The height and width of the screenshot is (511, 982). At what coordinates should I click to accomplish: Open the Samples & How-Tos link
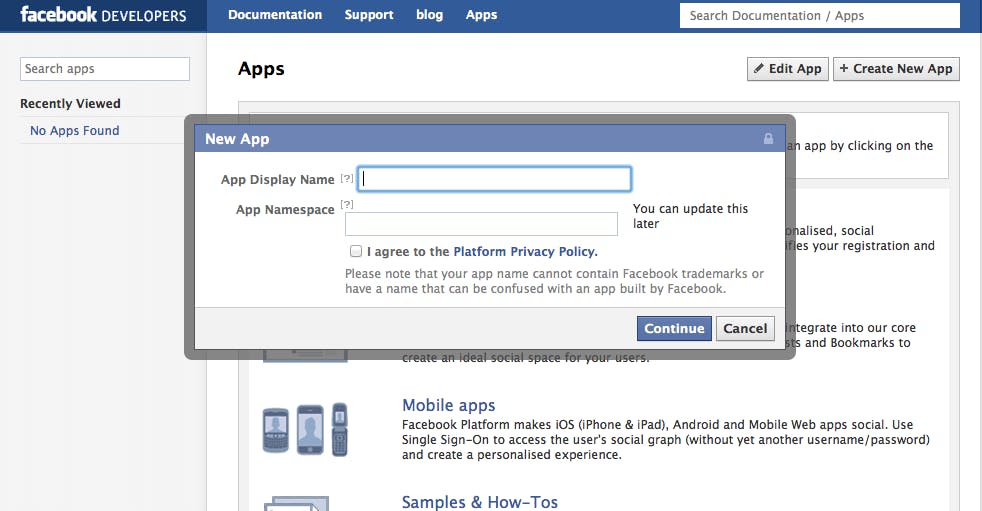coord(480,502)
